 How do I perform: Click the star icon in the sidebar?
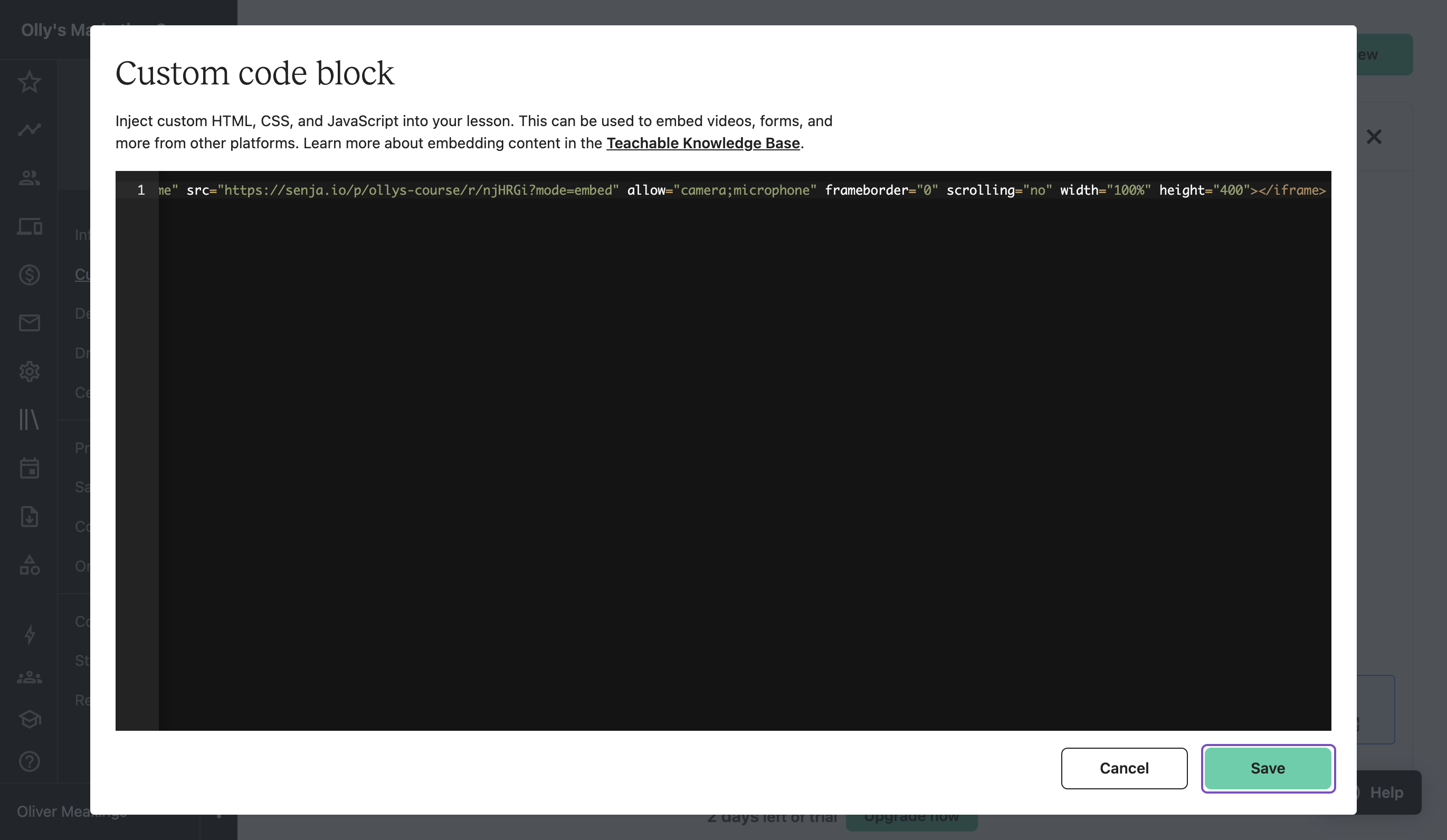29,82
